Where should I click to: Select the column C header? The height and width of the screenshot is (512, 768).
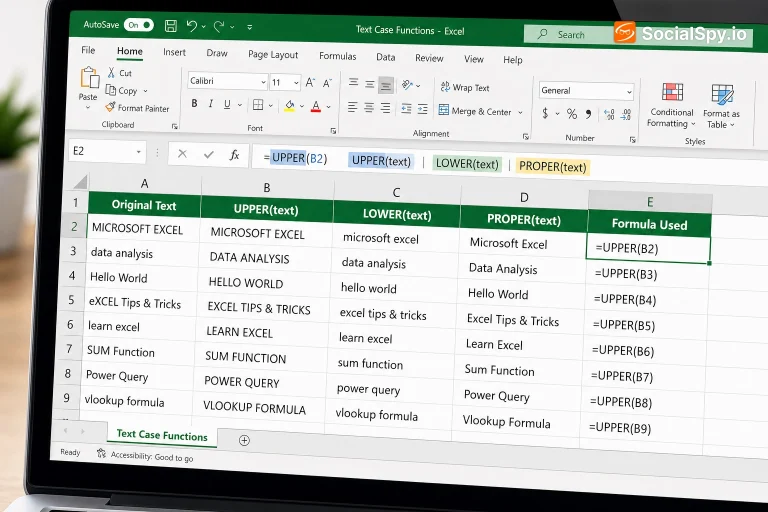click(x=396, y=193)
